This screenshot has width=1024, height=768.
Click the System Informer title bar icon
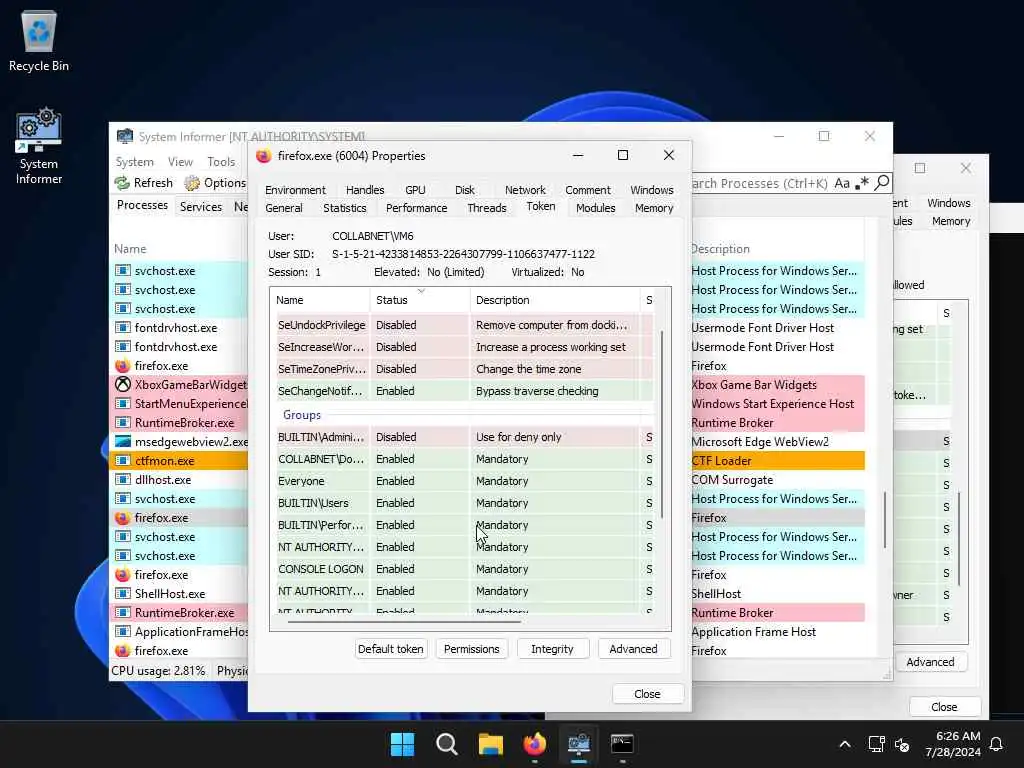point(124,136)
